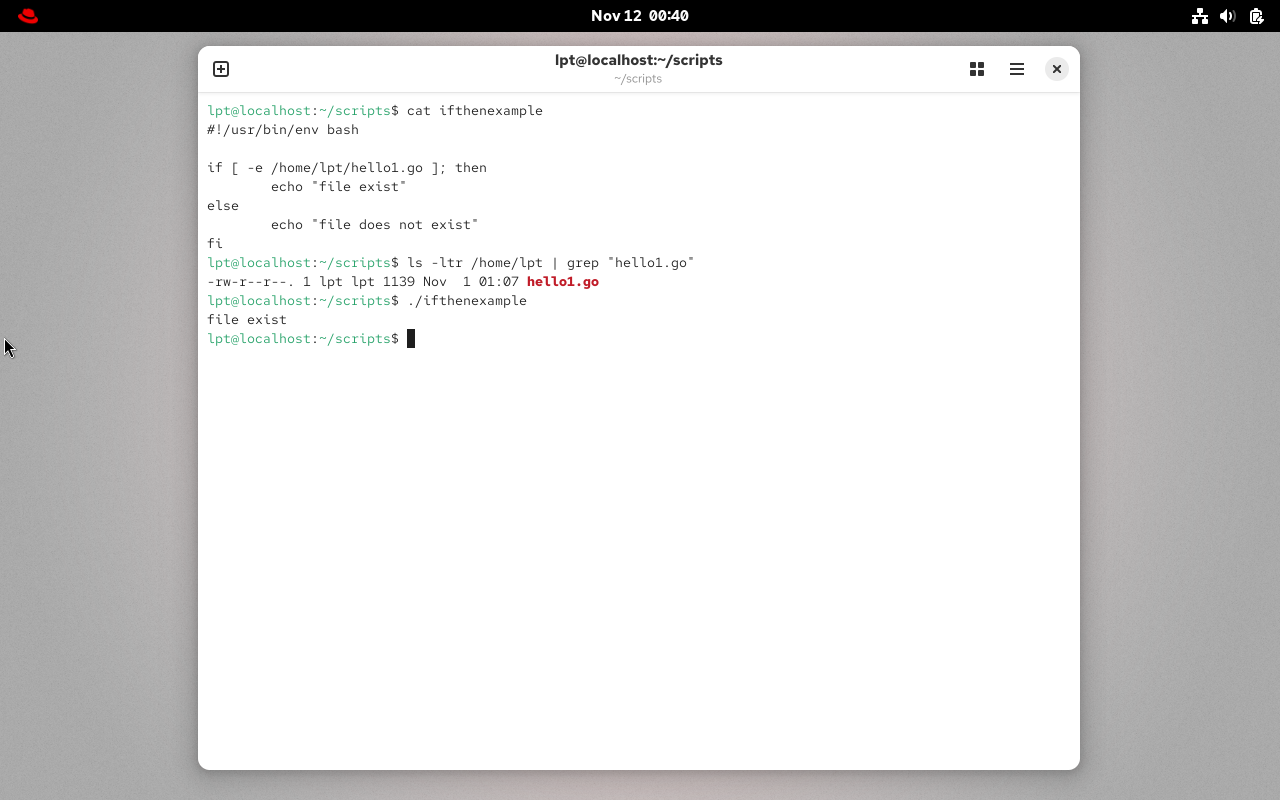Click the charging battery icon
1280x800 pixels.
1255,16
